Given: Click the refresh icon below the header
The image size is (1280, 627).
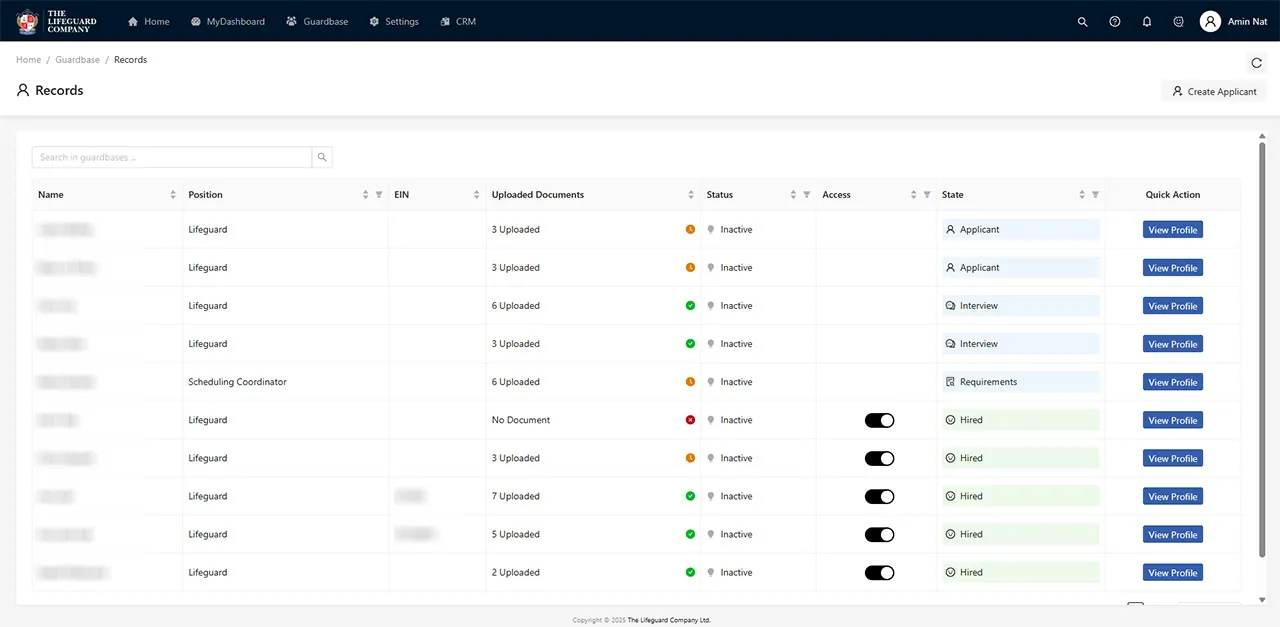Looking at the screenshot, I should [x=1257, y=63].
